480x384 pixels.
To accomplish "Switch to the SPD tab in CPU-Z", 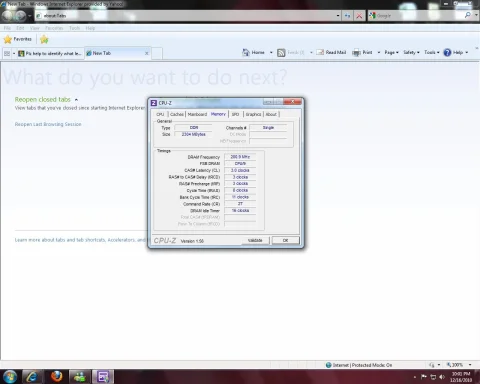I will tap(235, 114).
